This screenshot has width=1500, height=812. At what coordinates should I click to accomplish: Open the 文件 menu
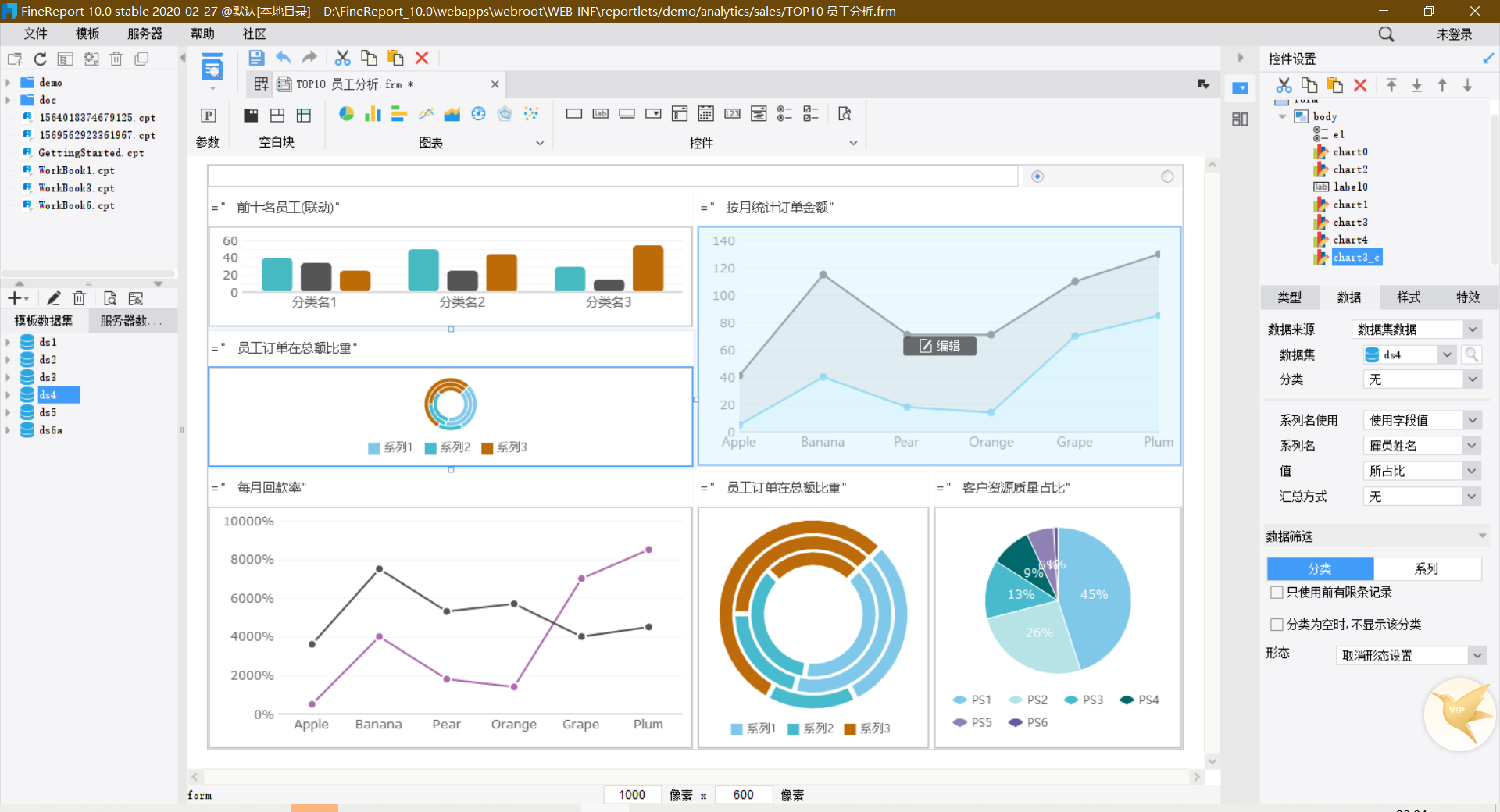(35, 34)
